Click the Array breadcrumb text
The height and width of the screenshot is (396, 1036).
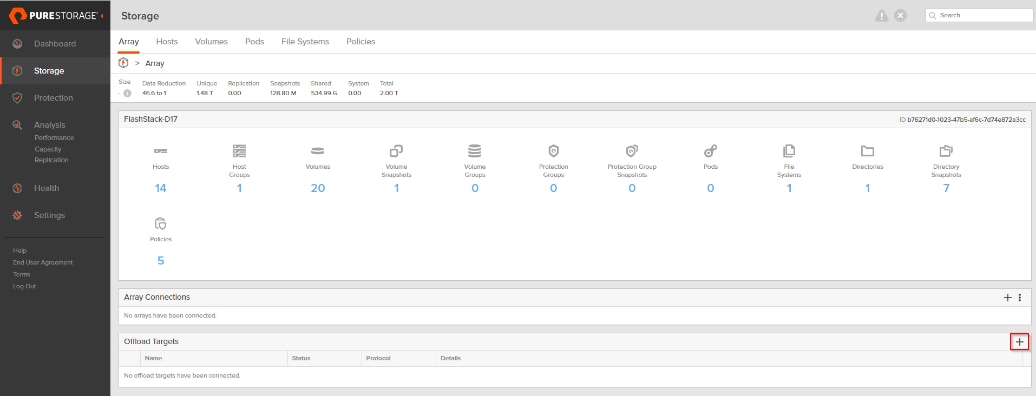coord(155,63)
